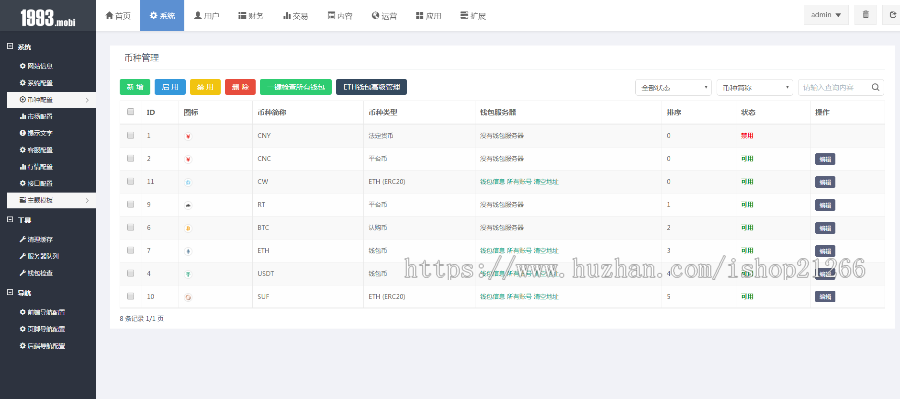Click the CW coin icon
The image size is (900, 399).
pos(188,183)
